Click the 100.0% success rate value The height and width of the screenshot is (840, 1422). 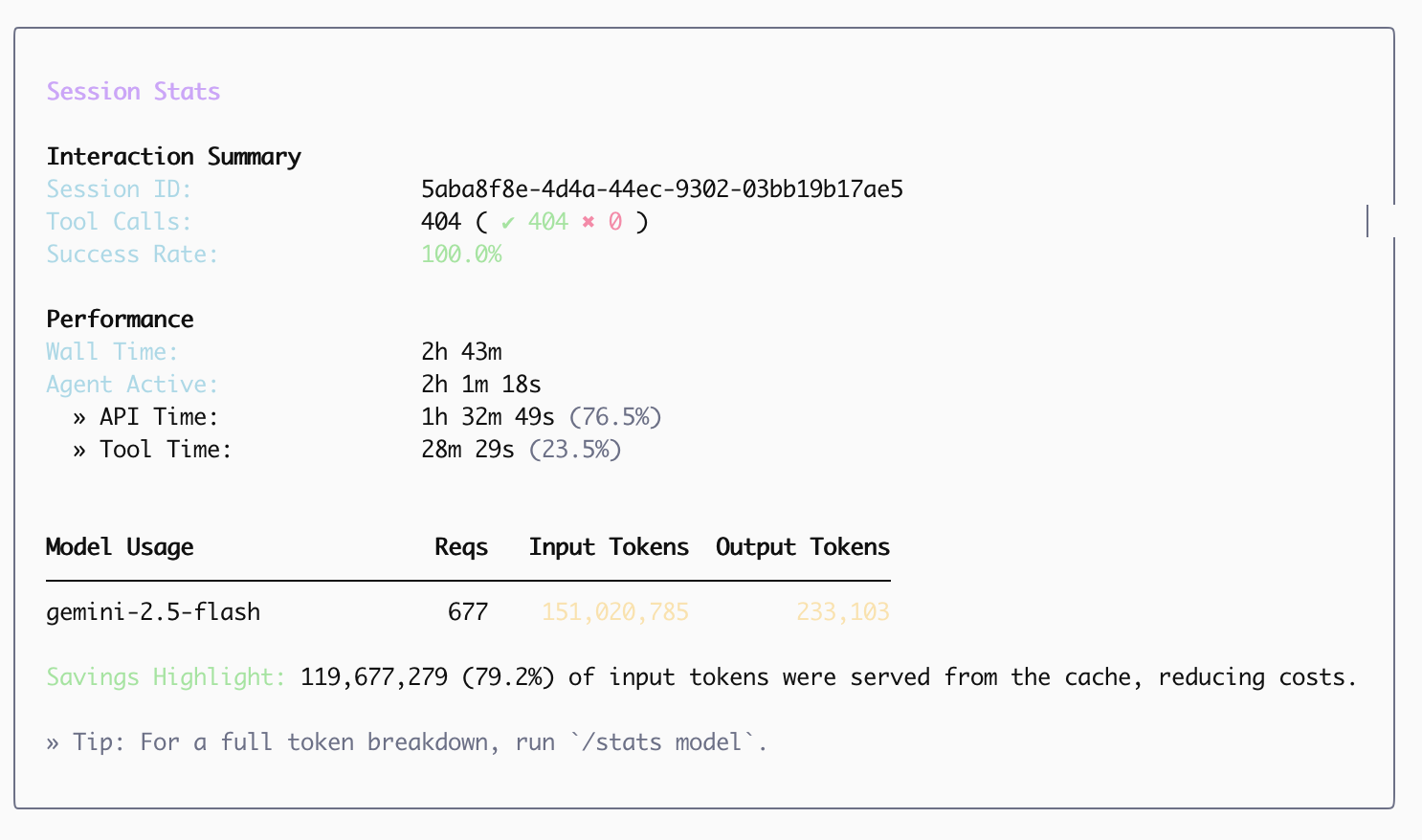[461, 254]
